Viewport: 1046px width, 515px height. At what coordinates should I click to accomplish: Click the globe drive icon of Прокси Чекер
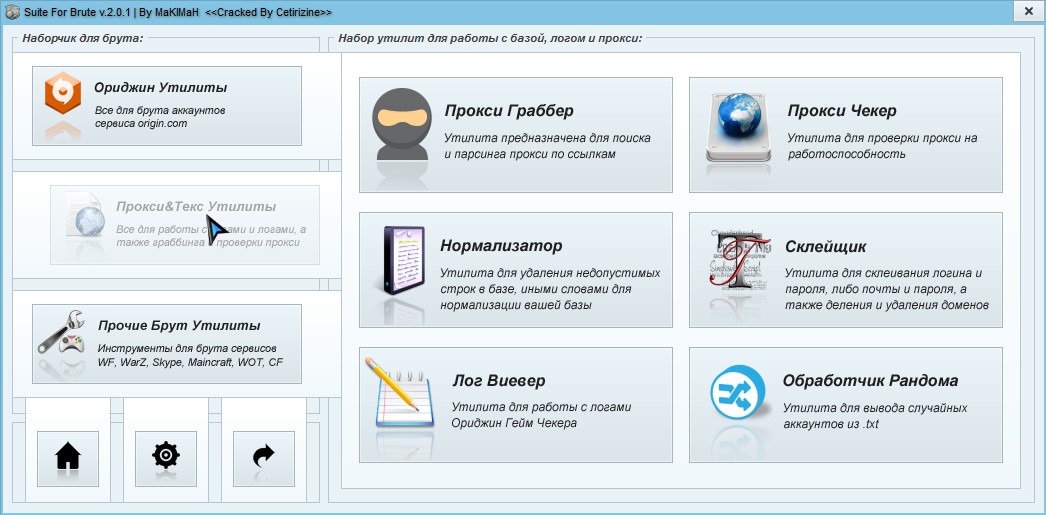click(x=738, y=127)
